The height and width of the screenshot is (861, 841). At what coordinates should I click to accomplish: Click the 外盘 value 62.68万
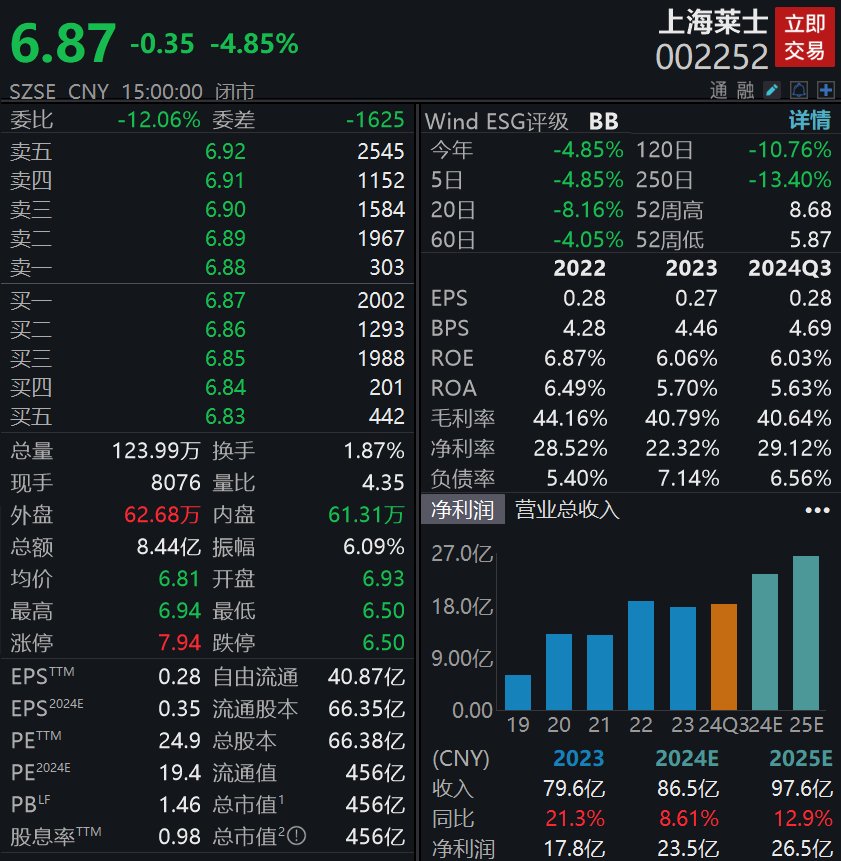point(162,515)
